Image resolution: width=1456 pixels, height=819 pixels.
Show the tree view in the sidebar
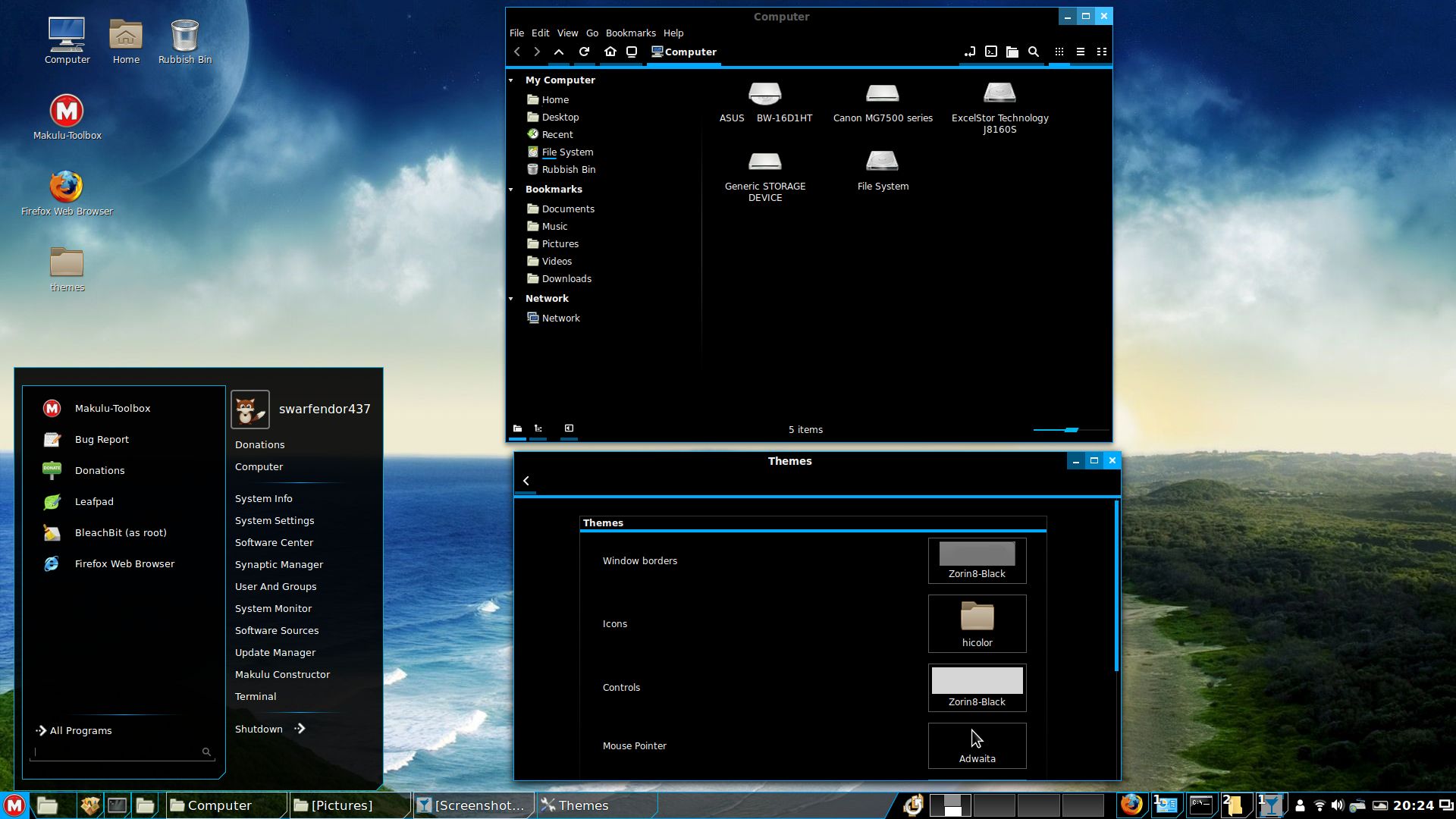coord(538,428)
